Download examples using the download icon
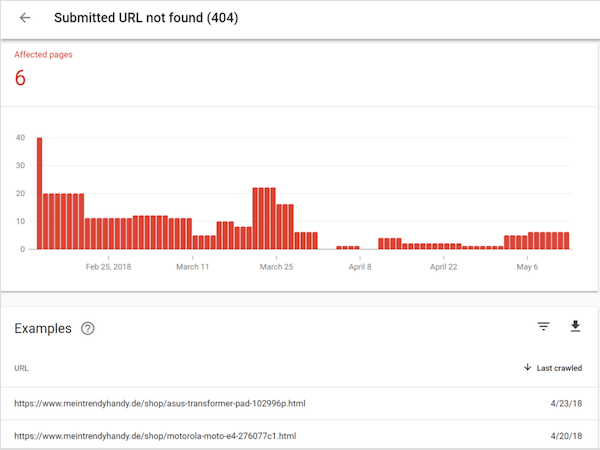The image size is (600, 450). (x=575, y=326)
